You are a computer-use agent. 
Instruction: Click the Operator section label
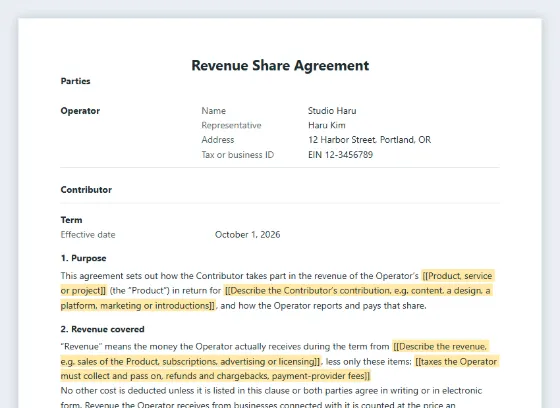(x=80, y=111)
